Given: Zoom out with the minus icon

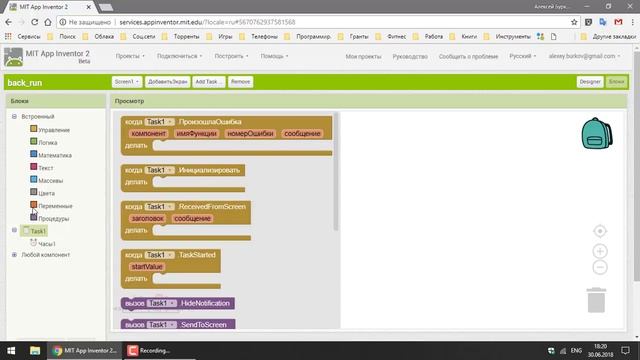Looking at the screenshot, I should [x=600, y=267].
